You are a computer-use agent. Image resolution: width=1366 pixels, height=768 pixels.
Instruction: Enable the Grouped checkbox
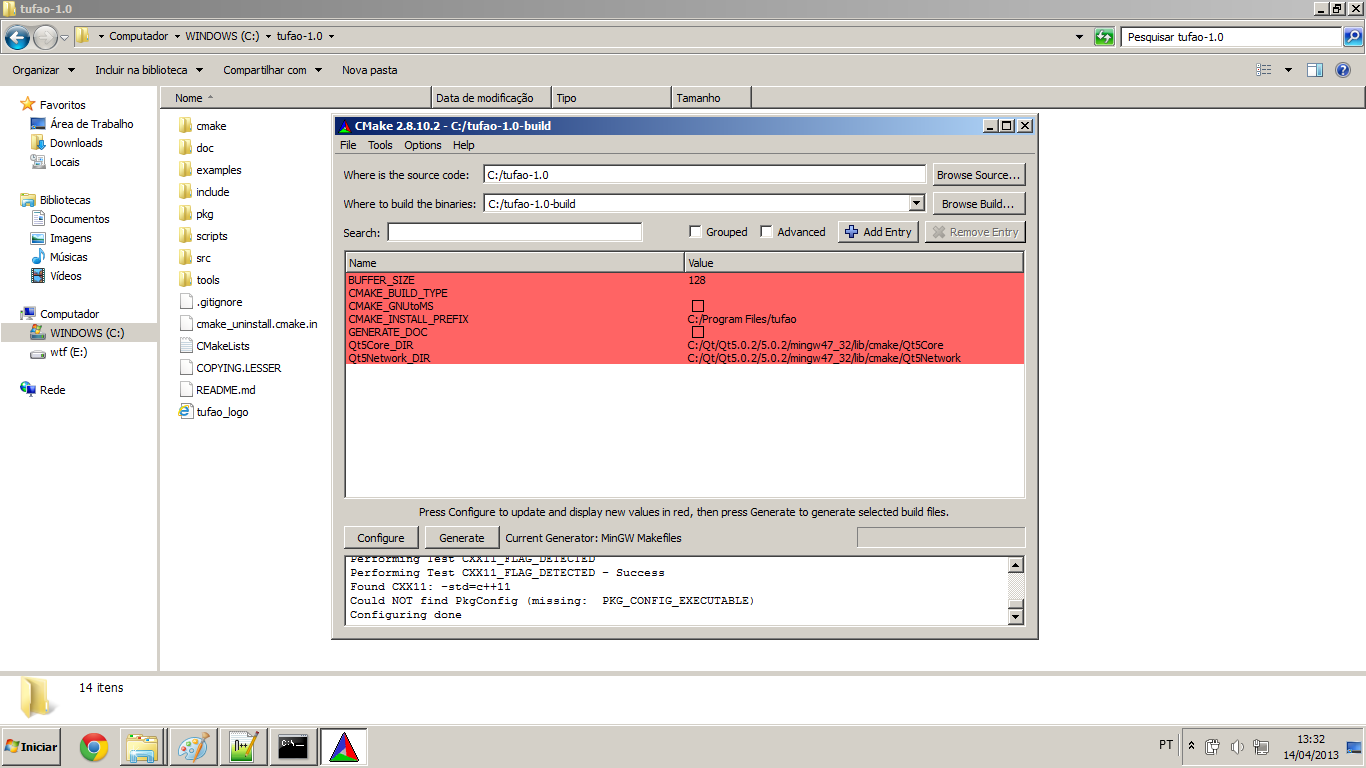tap(696, 232)
